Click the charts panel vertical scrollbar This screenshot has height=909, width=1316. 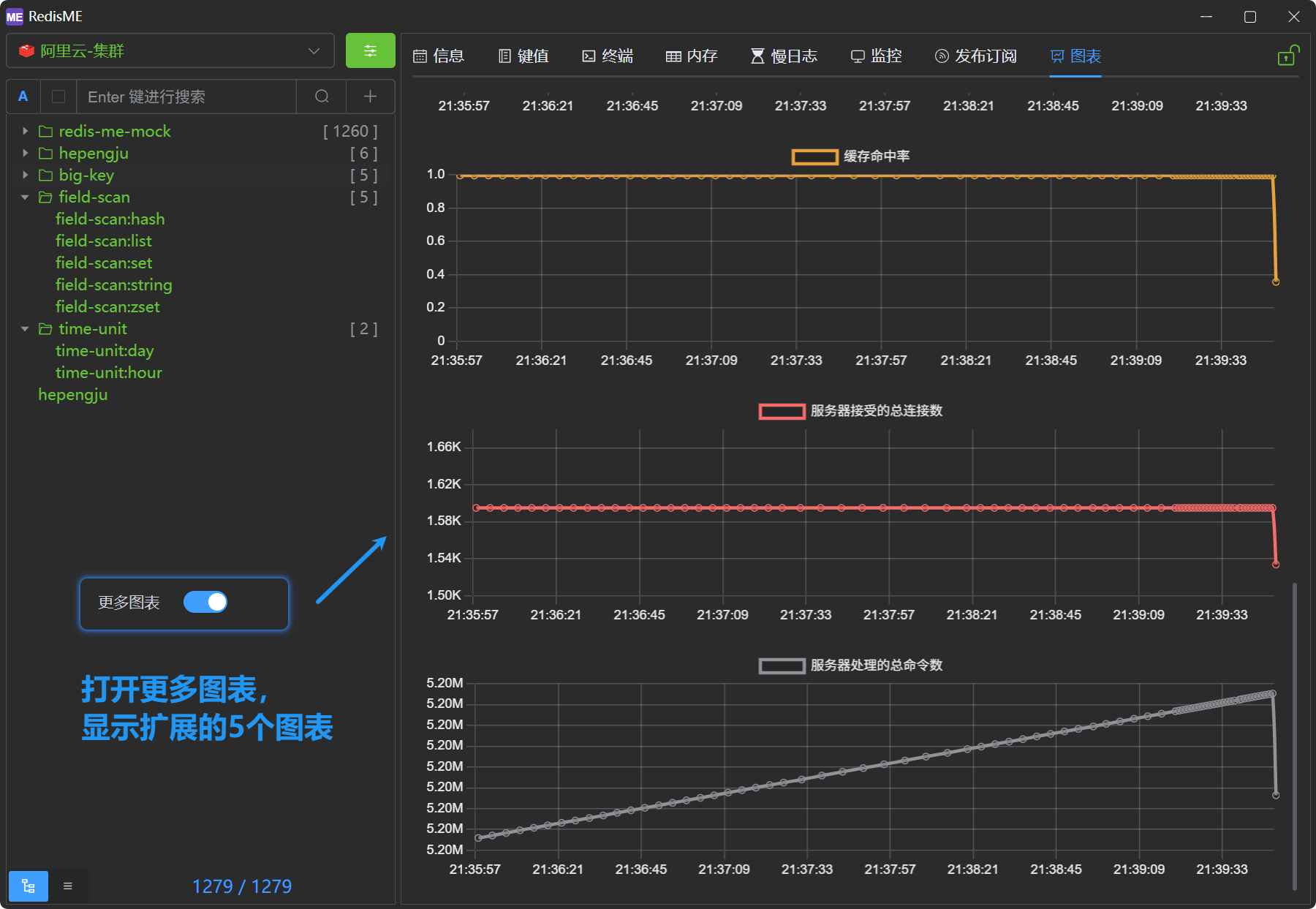click(1295, 731)
